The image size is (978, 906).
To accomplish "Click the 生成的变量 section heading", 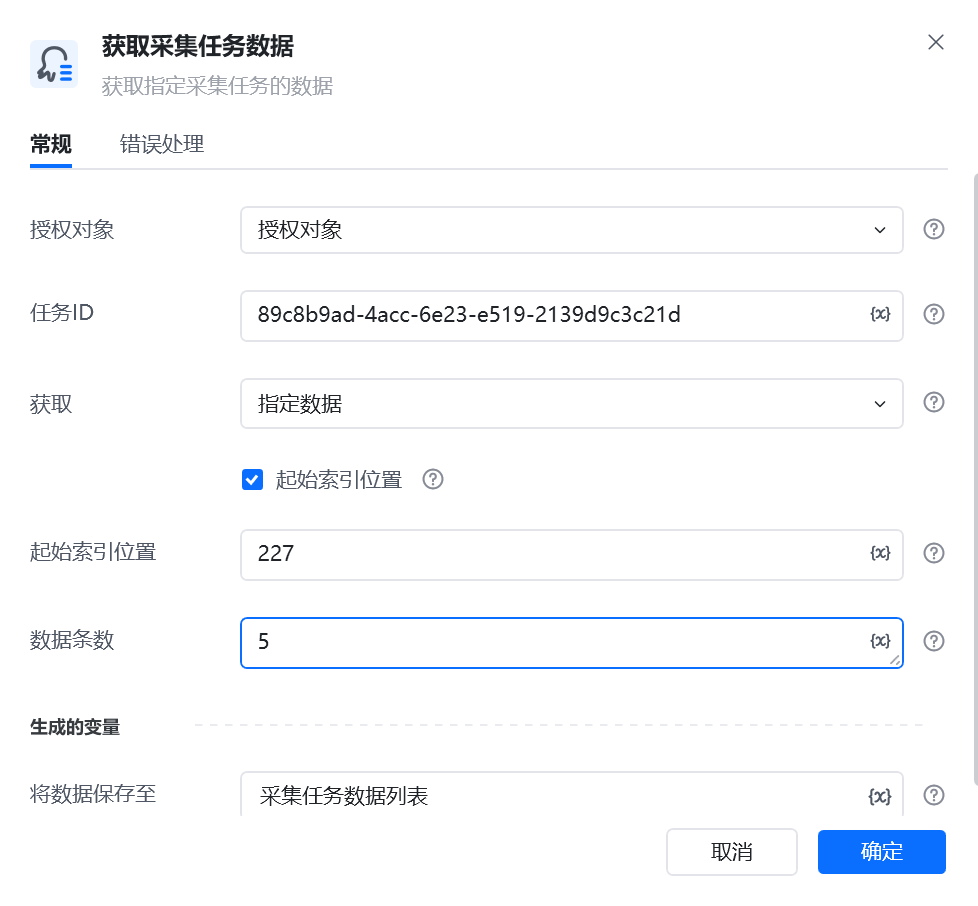I will point(75,727).
